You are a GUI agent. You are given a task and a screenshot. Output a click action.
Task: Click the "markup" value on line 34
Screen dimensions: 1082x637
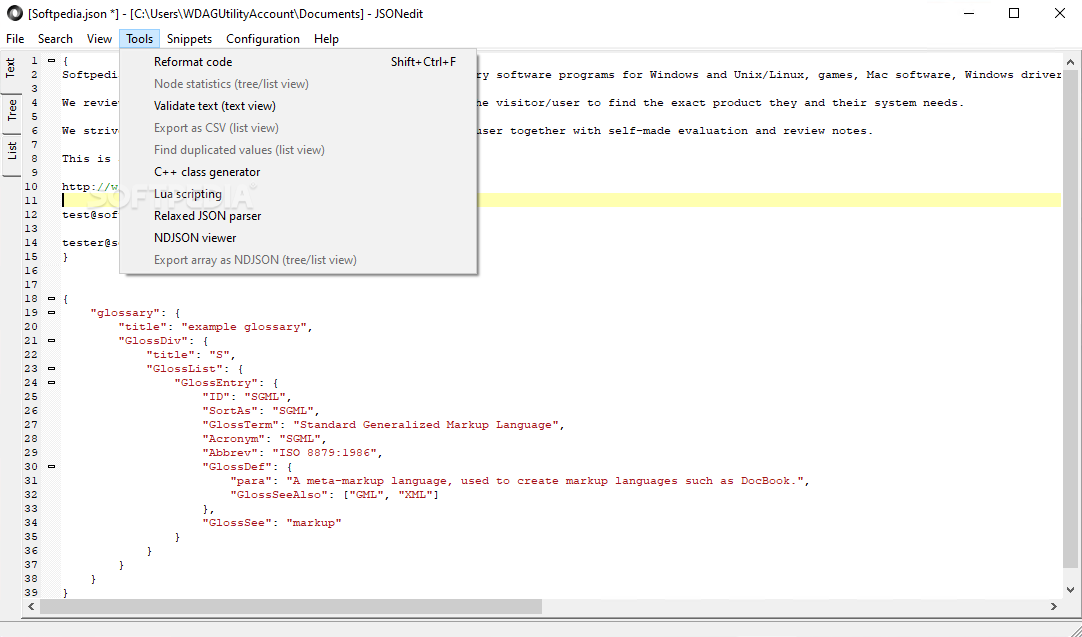pos(313,523)
